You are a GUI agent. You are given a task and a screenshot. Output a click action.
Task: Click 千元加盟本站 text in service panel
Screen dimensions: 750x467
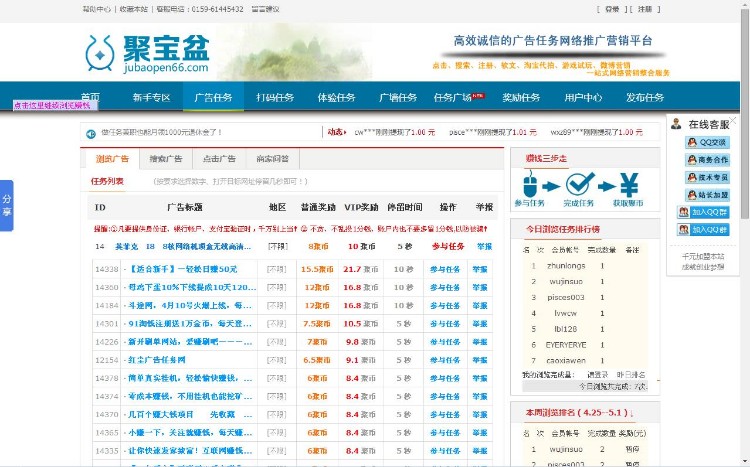[703, 257]
